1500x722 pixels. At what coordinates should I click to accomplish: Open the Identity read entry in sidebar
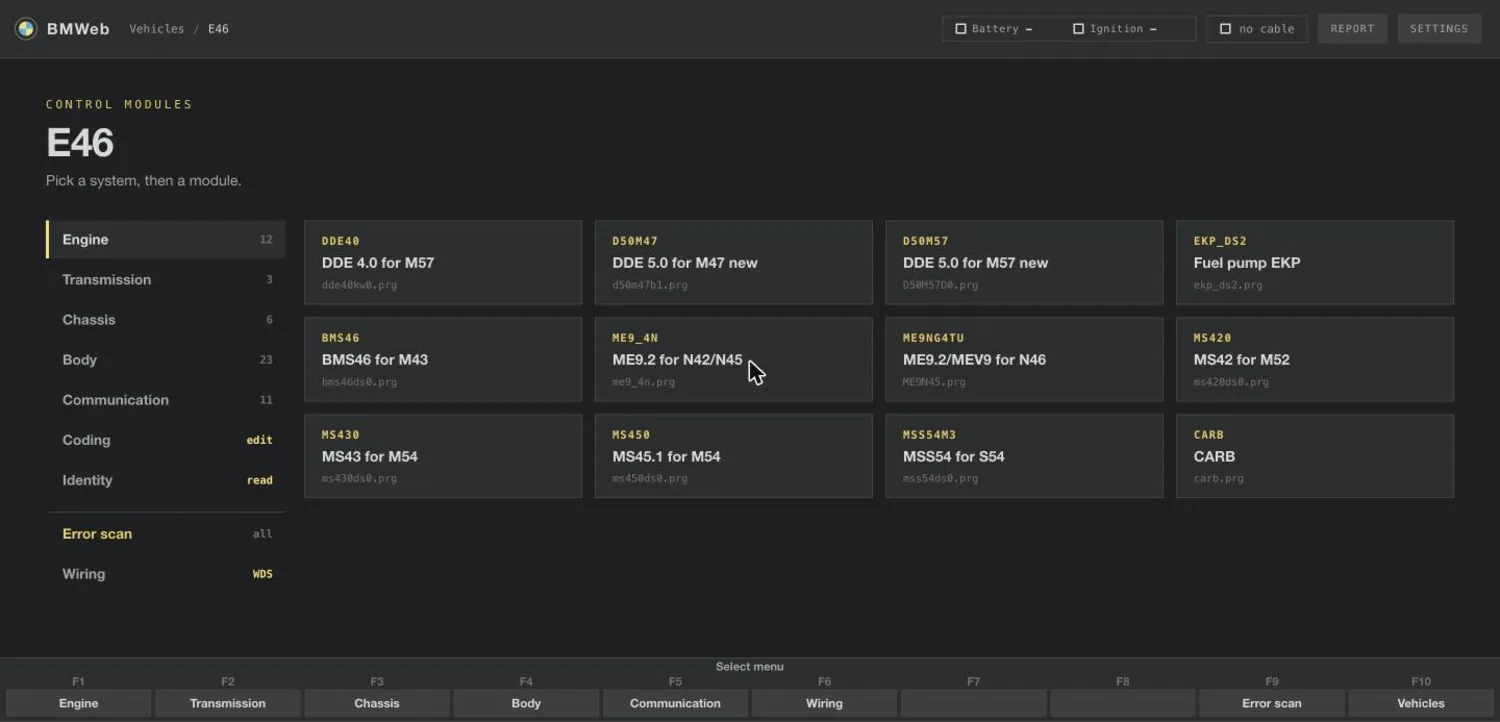(x=166, y=480)
